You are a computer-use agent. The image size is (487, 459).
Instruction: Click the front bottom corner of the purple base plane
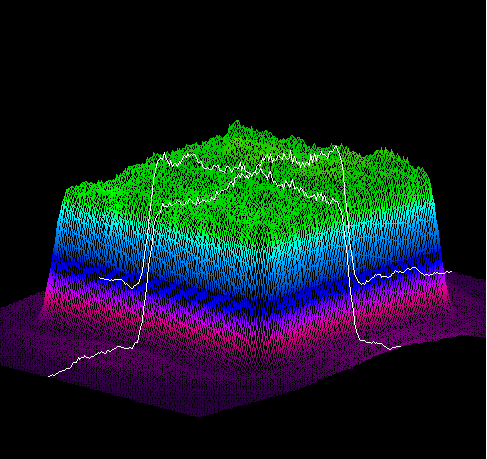pyautogui.click(x=199, y=416)
